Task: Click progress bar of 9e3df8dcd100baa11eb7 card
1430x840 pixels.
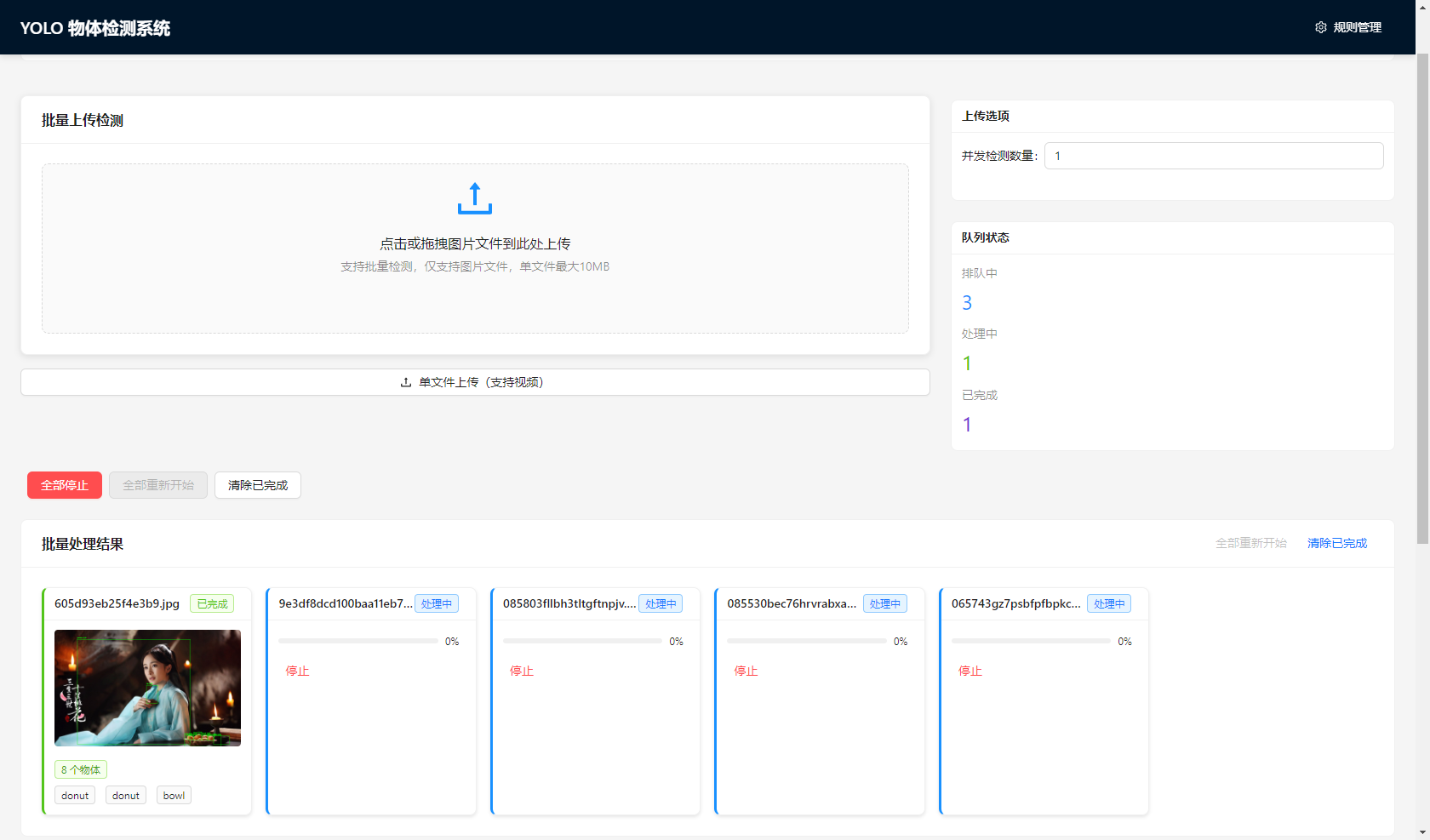Action: 358,641
